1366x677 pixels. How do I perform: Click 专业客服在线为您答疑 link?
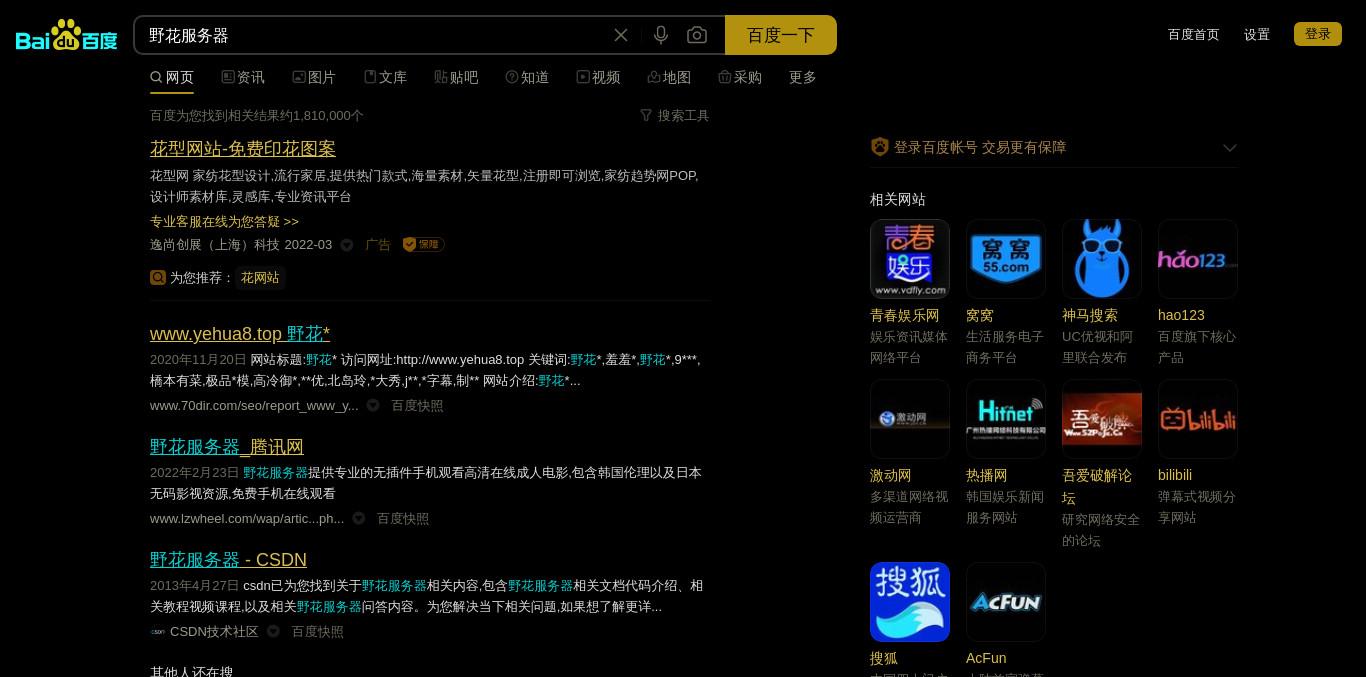click(224, 221)
